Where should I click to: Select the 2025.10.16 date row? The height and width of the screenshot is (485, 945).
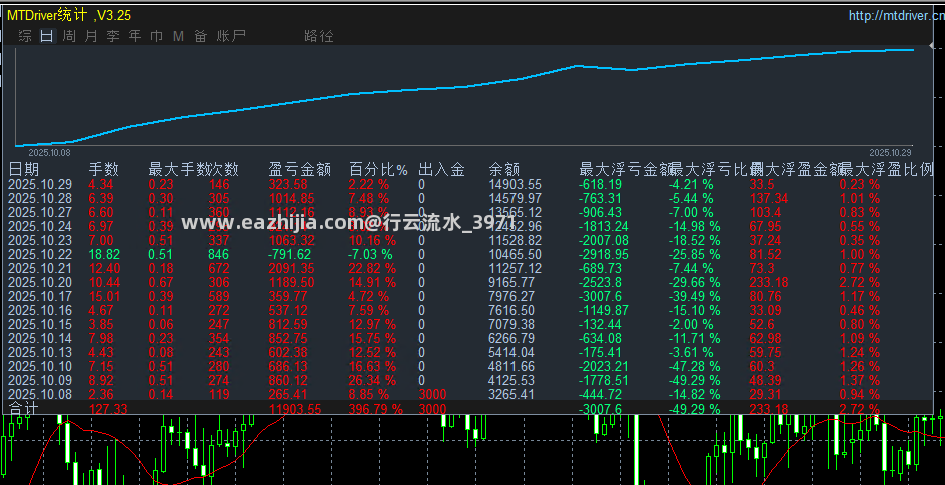pos(40,310)
